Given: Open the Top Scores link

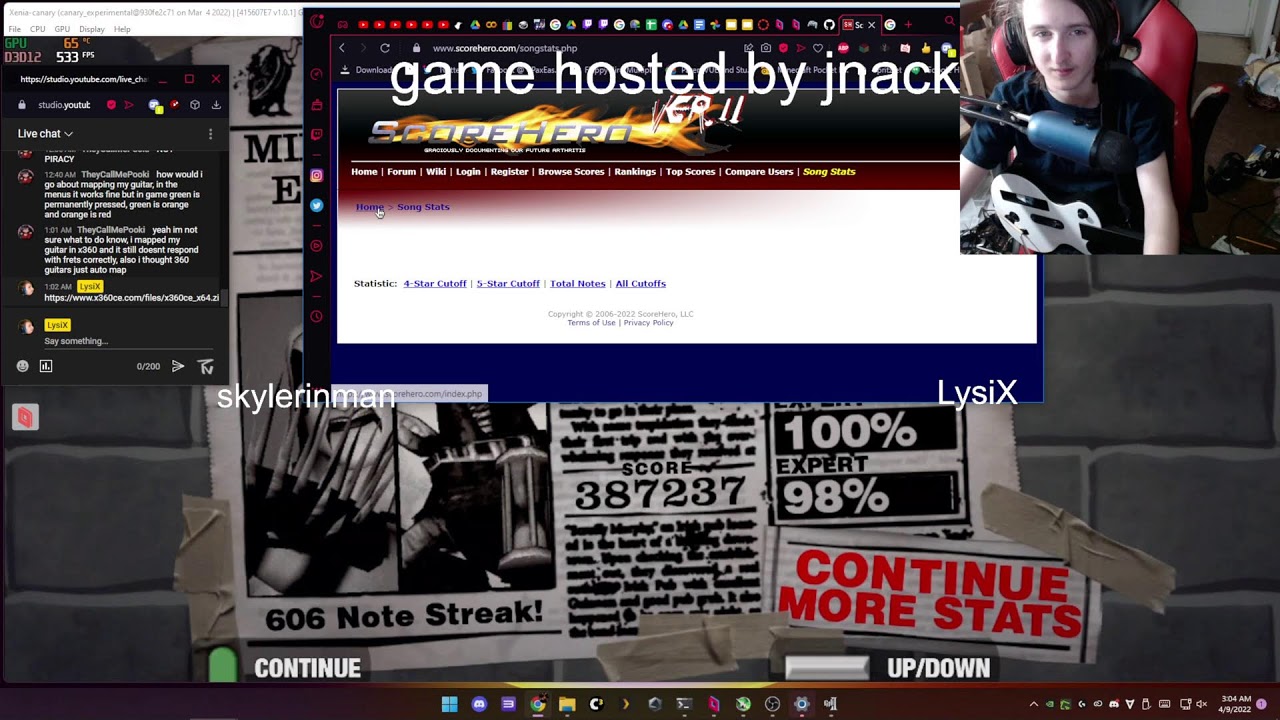Looking at the screenshot, I should (x=690, y=172).
